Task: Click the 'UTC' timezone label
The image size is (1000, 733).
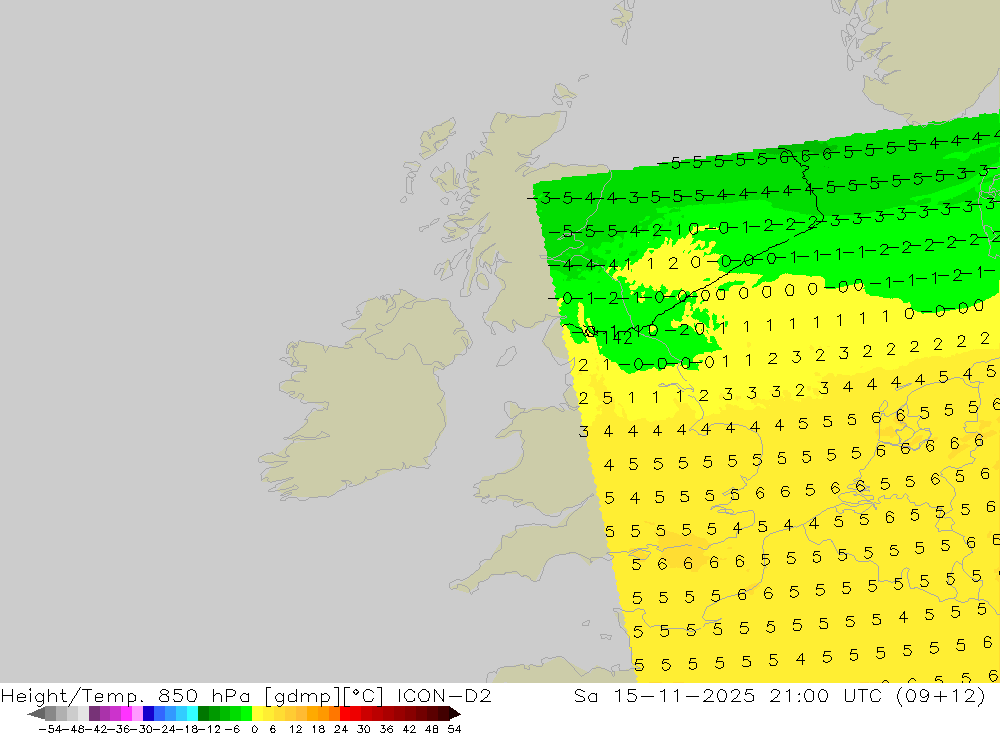Action: tap(862, 695)
